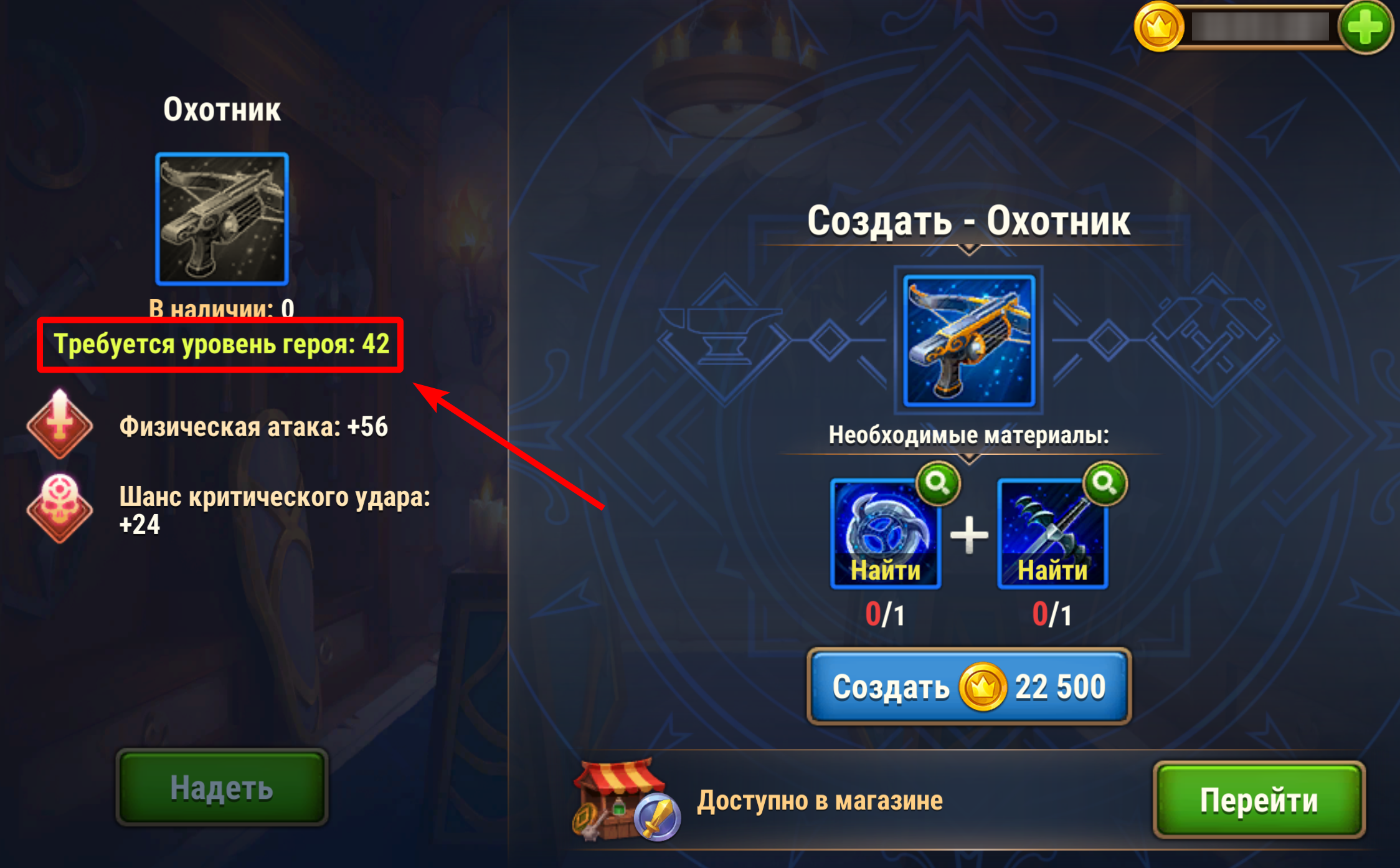Screen dimensions: 1400x868
Task: Click Создать button for 22 500 gold
Action: (968, 686)
